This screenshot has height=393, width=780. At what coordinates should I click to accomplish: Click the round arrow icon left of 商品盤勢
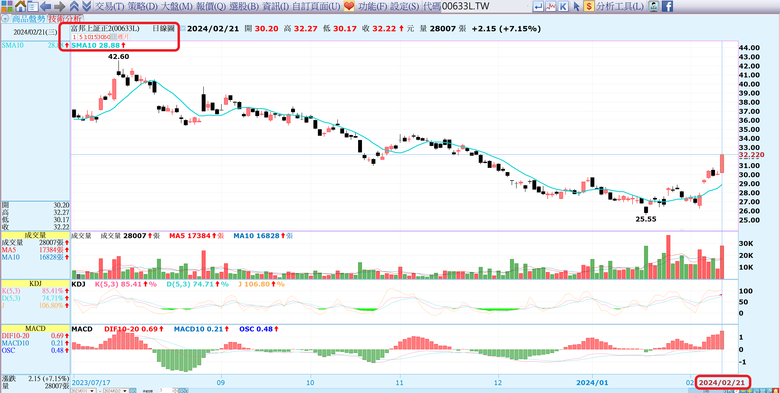(5, 19)
